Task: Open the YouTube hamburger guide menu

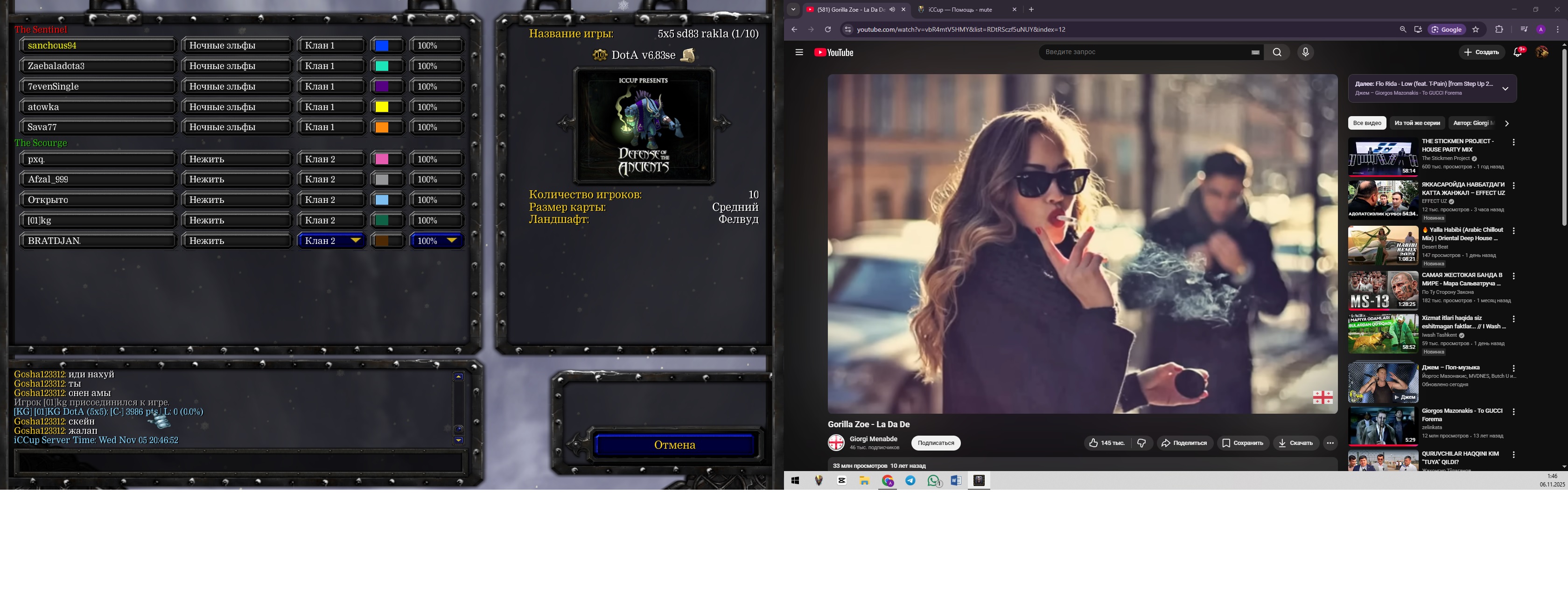Action: (799, 52)
